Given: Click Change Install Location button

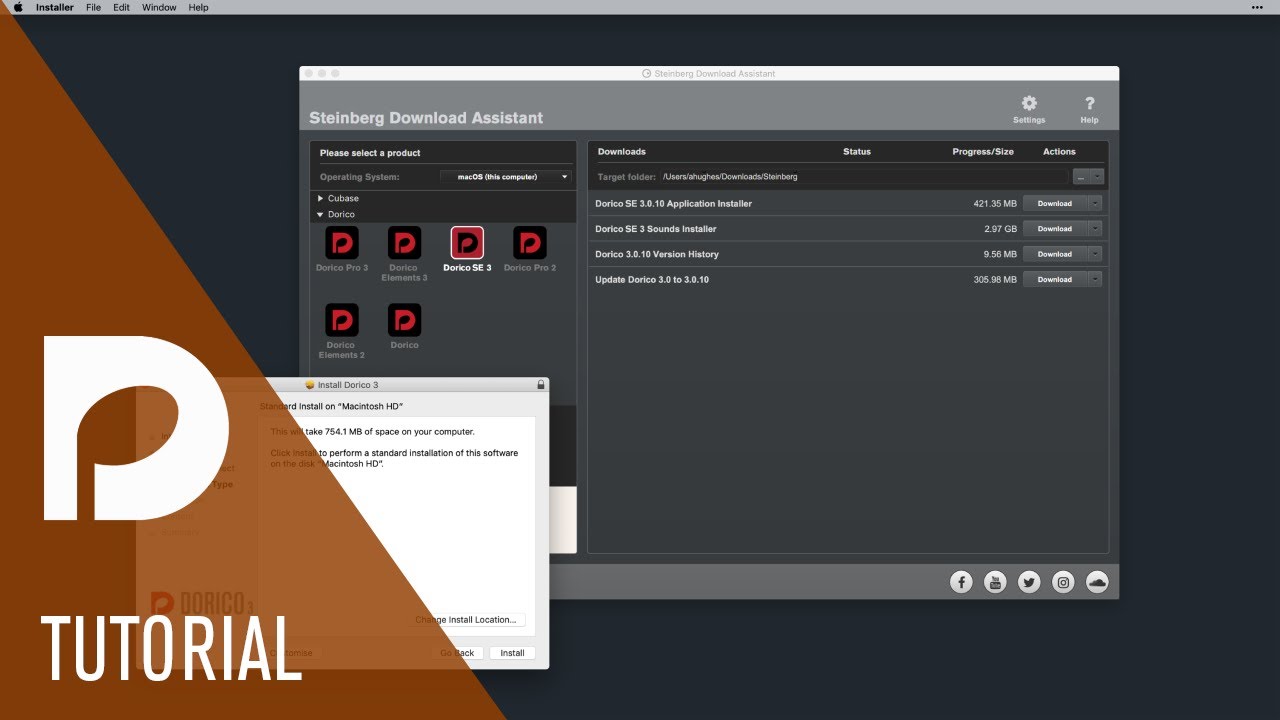Looking at the screenshot, I should click(466, 620).
